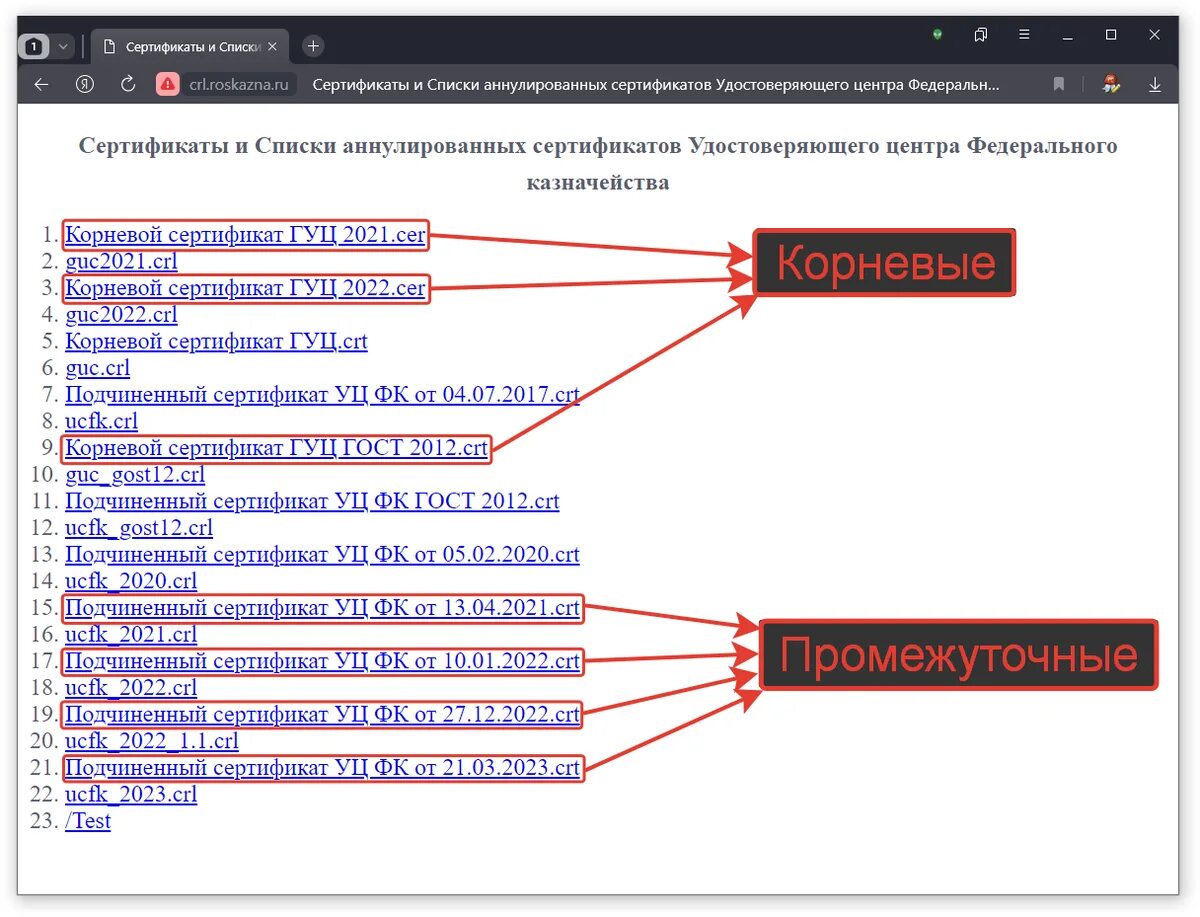Open Подчиненный сертификат УЦ ФК от 10.01.2022.crt
The height and width of the screenshot is (917, 1200).
tap(322, 661)
